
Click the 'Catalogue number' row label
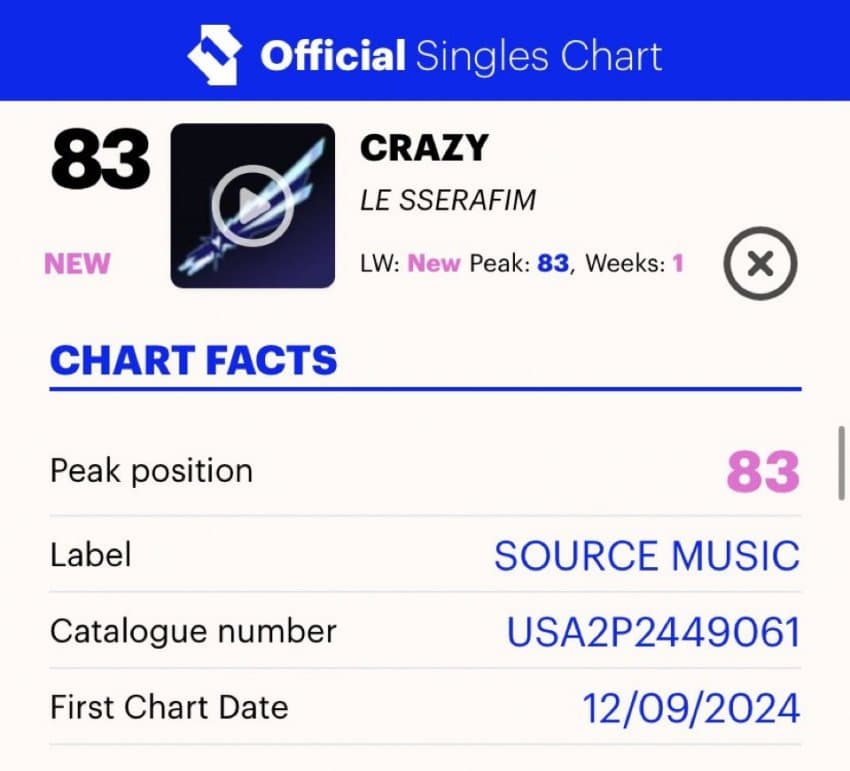click(193, 632)
